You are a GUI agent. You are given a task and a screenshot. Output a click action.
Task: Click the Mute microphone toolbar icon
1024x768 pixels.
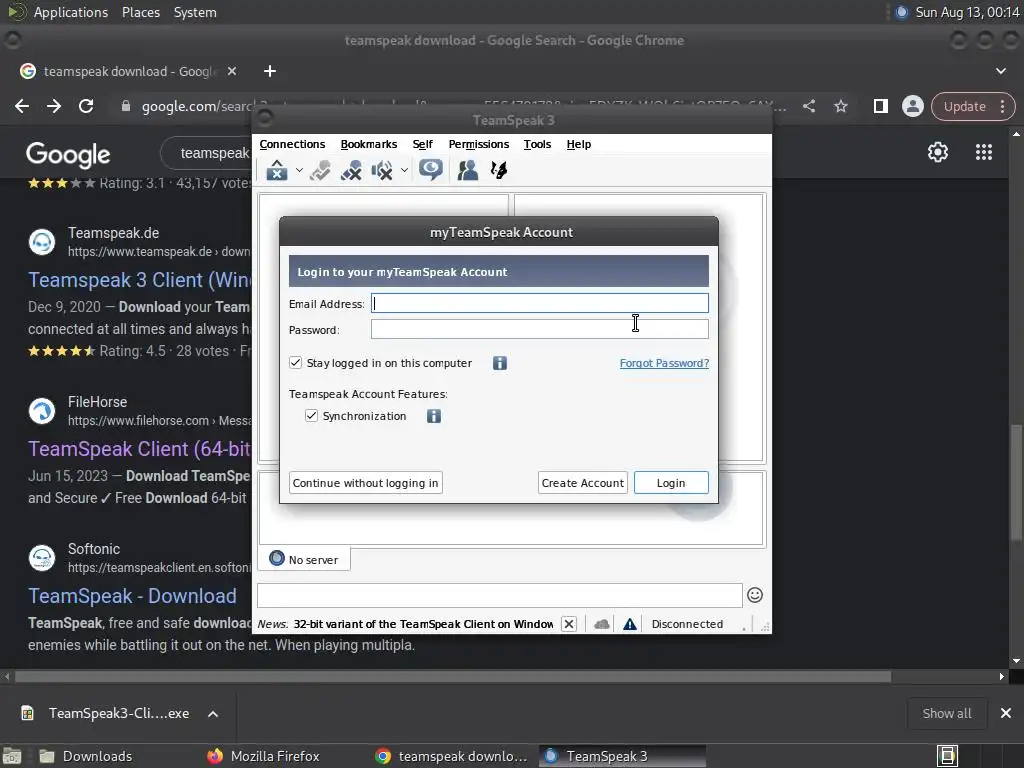point(351,170)
